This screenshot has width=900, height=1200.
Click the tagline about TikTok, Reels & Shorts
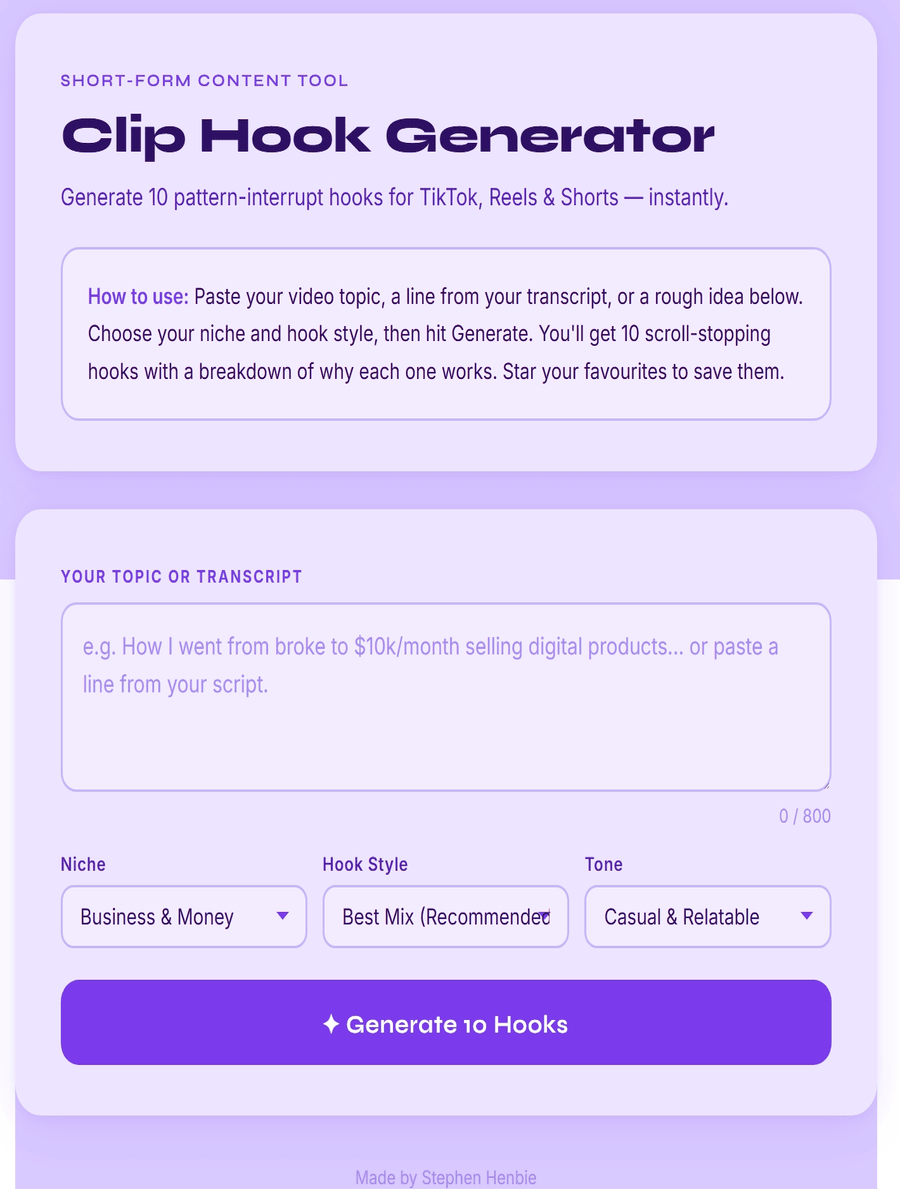click(395, 197)
